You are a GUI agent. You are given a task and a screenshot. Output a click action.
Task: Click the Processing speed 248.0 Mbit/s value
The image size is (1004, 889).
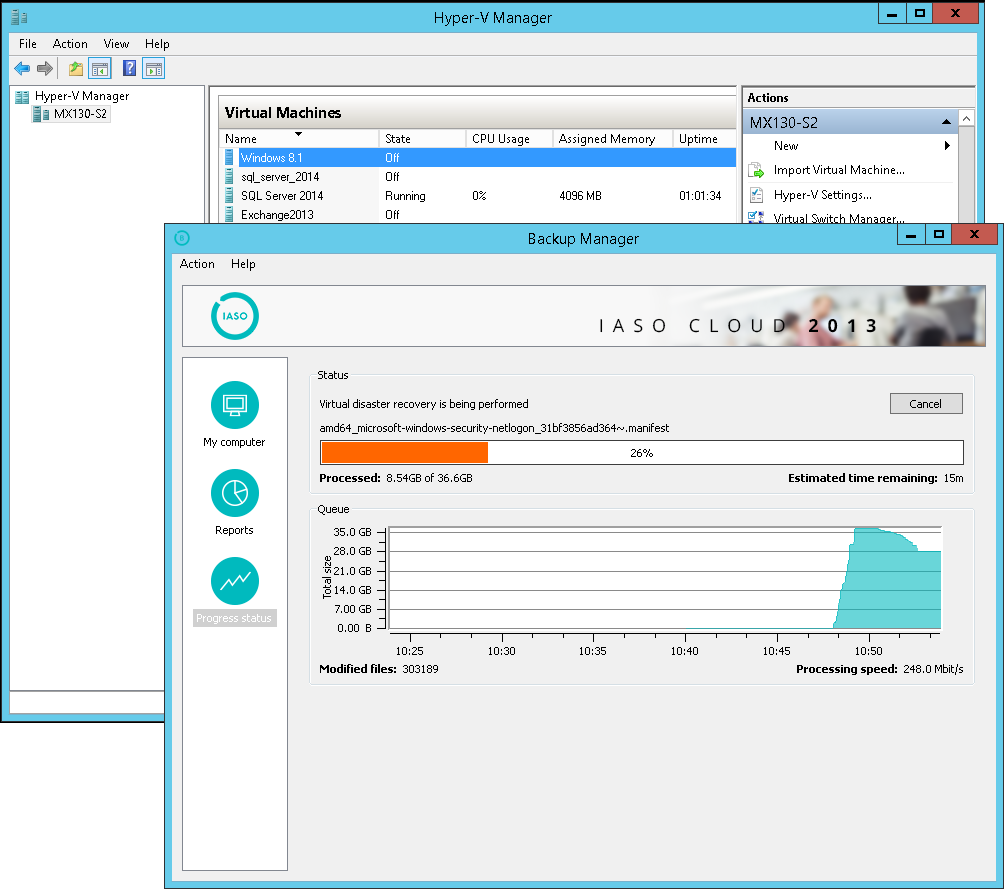(933, 669)
